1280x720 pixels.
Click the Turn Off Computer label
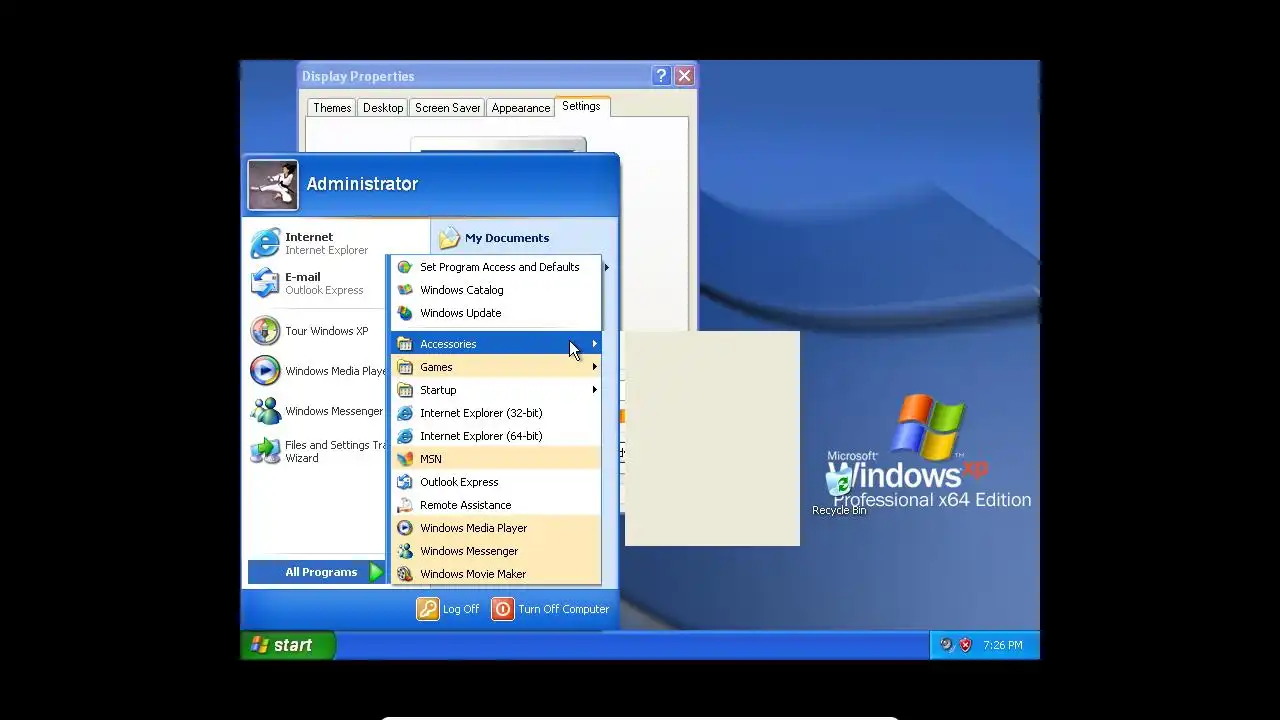[x=564, y=609]
